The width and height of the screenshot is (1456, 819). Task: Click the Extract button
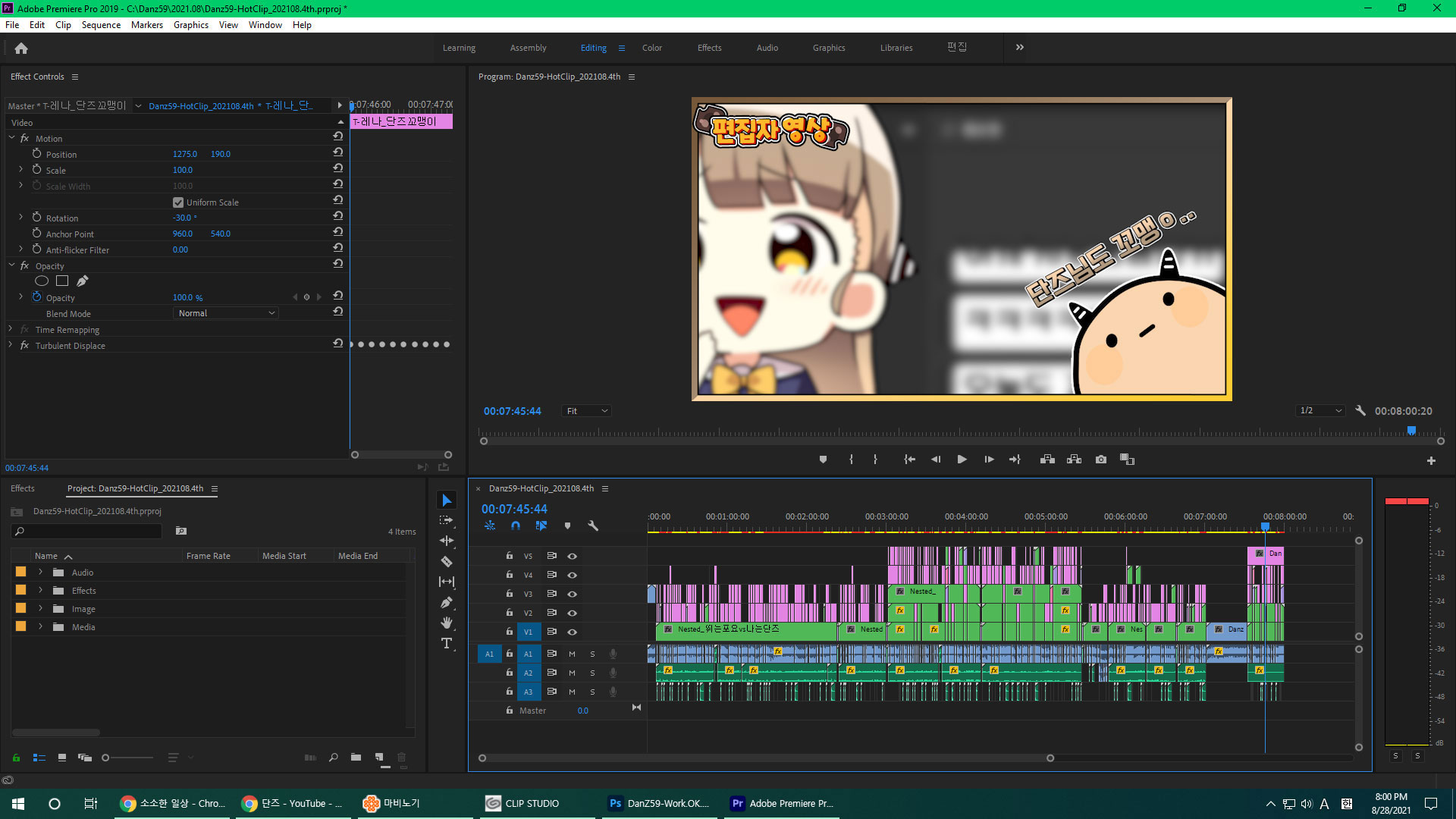[x=1074, y=460]
